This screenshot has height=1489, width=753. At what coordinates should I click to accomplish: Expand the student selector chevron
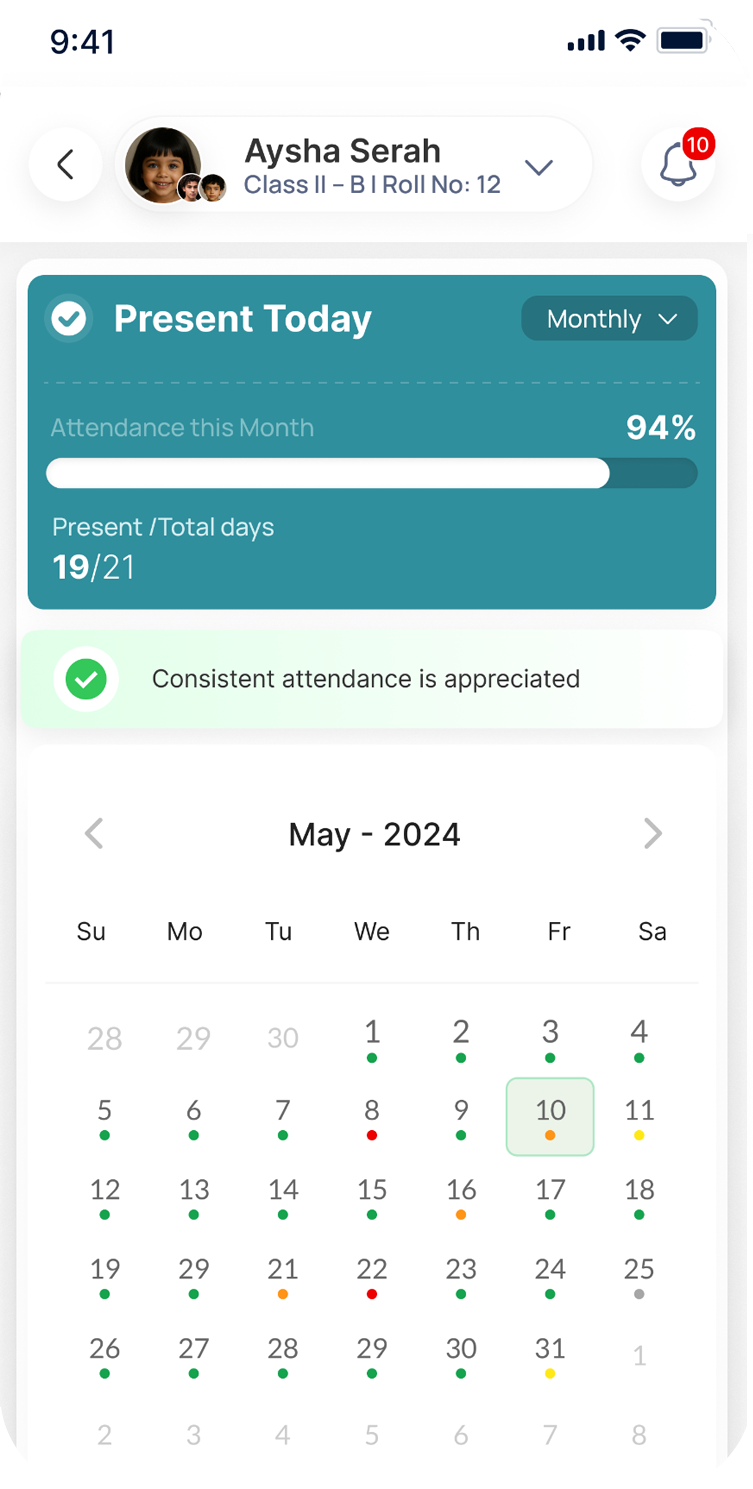coord(539,167)
